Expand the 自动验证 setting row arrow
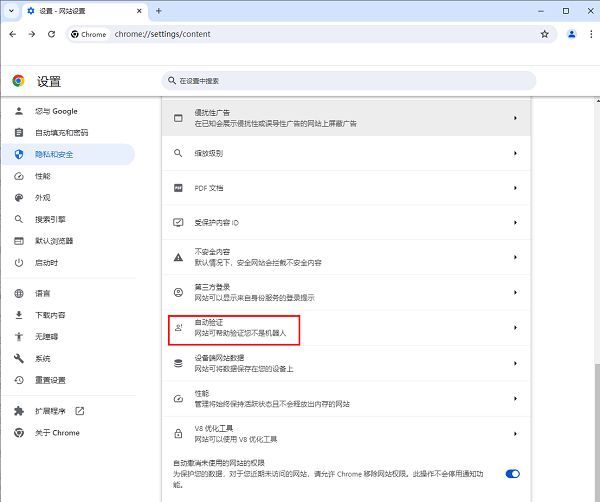Screen dimensions: 600x502 pyautogui.click(x=515, y=327)
